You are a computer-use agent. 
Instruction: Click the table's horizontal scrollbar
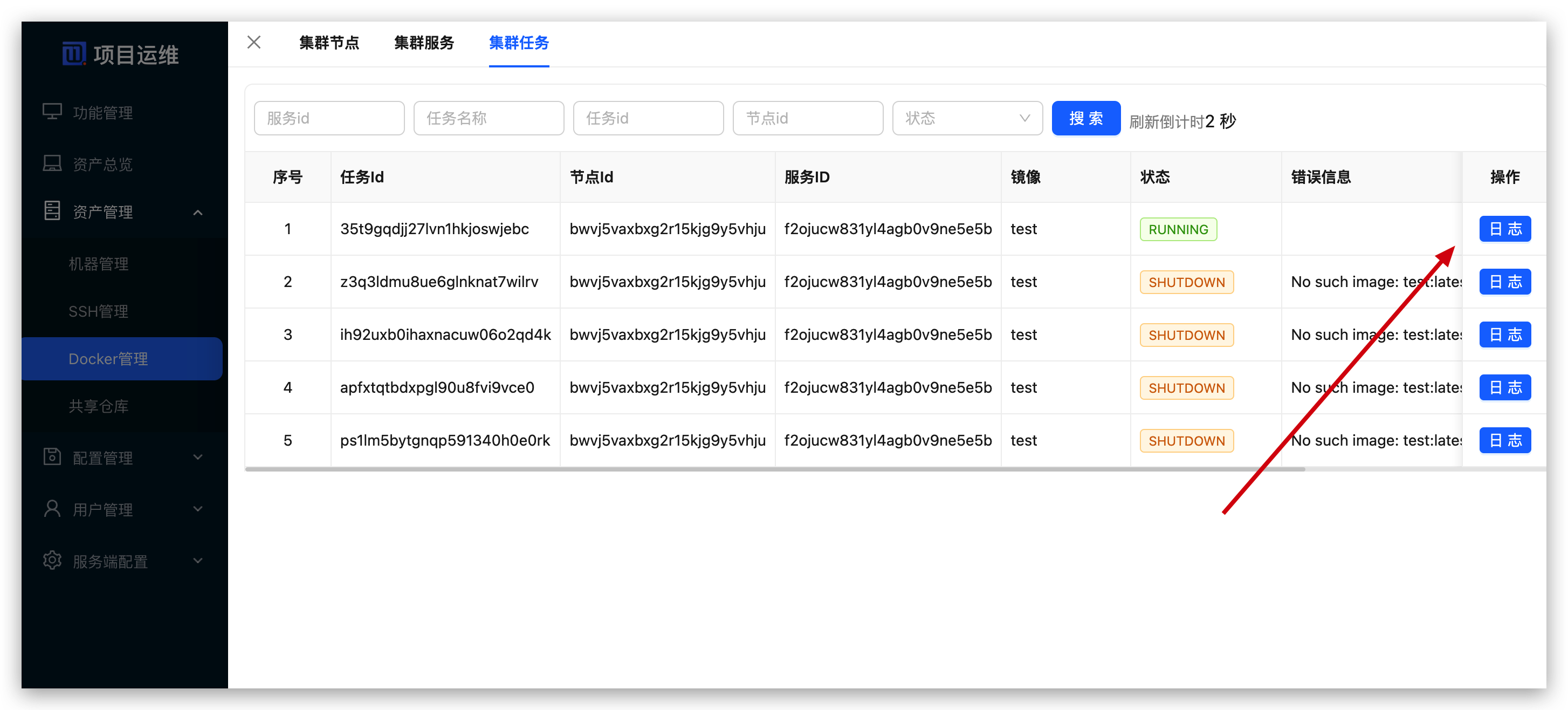[x=774, y=469]
